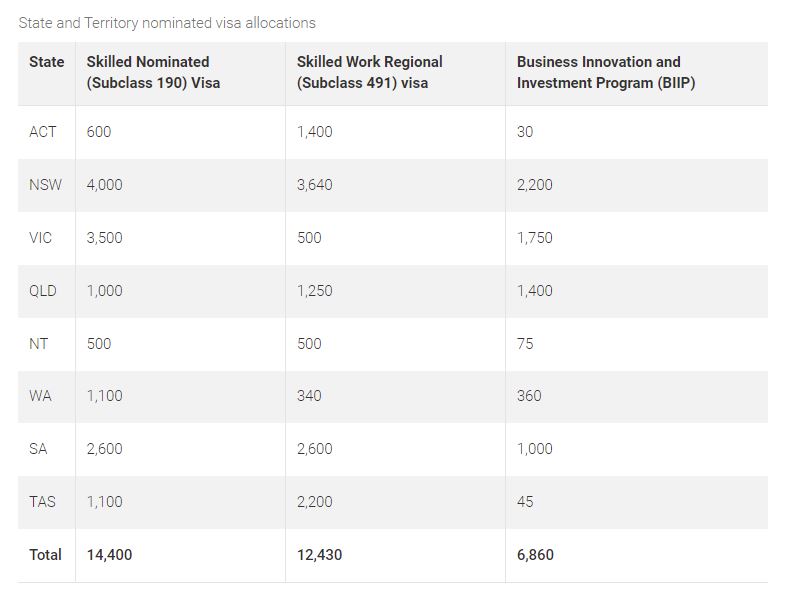Click the VIC 1,750 BIIP cell

pos(534,238)
